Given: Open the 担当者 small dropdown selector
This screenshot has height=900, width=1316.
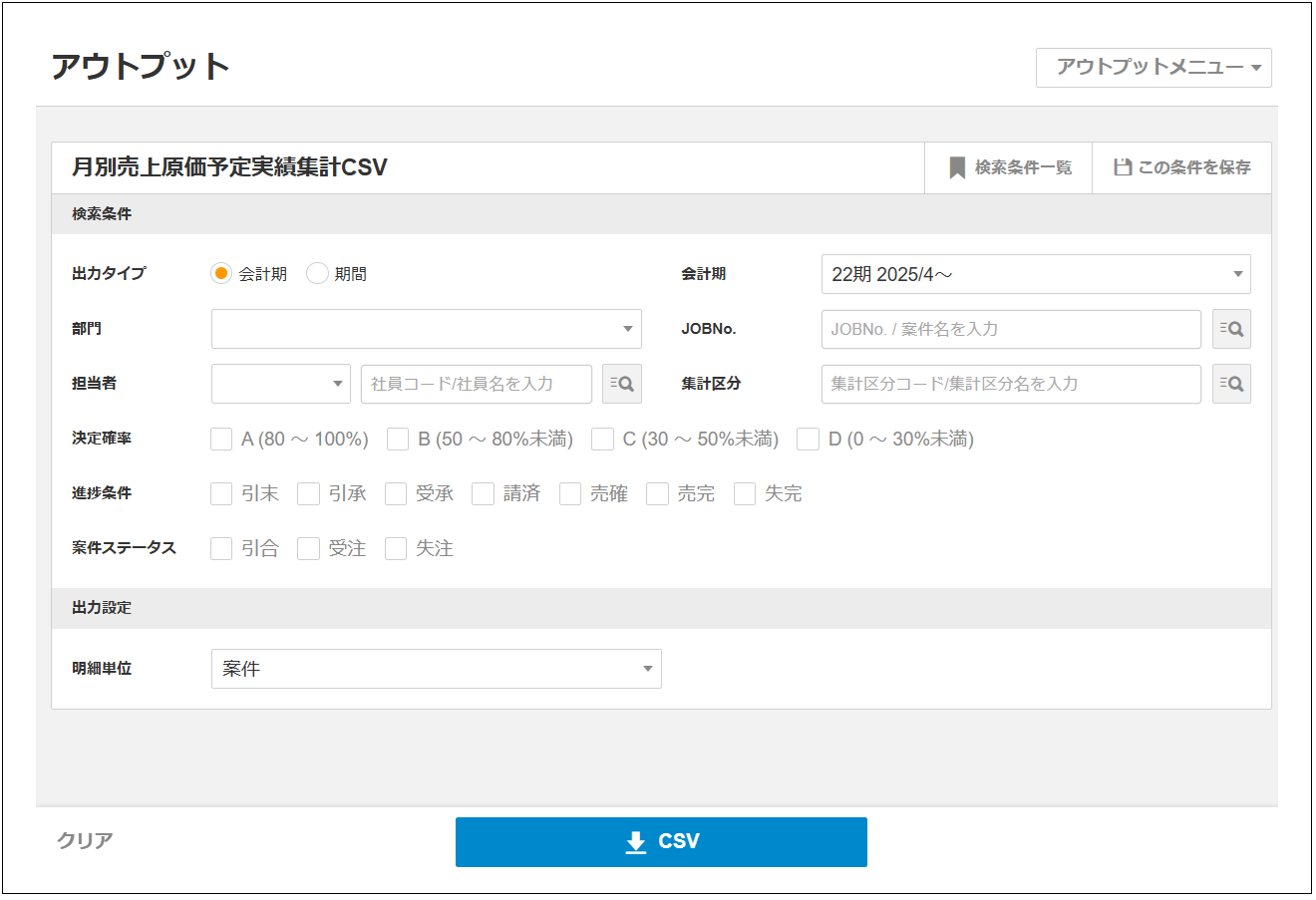Looking at the screenshot, I should pyautogui.click(x=280, y=384).
